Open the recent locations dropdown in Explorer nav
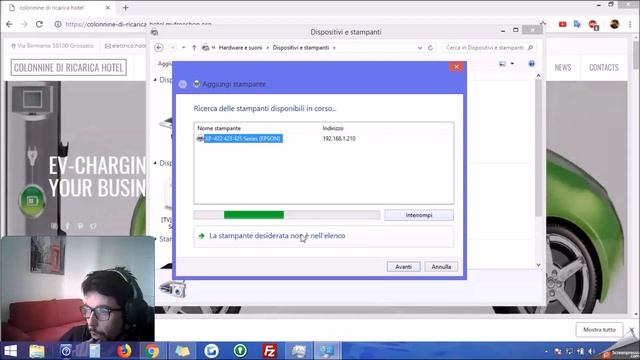Viewport: 640px width, 360px height. click(183, 48)
